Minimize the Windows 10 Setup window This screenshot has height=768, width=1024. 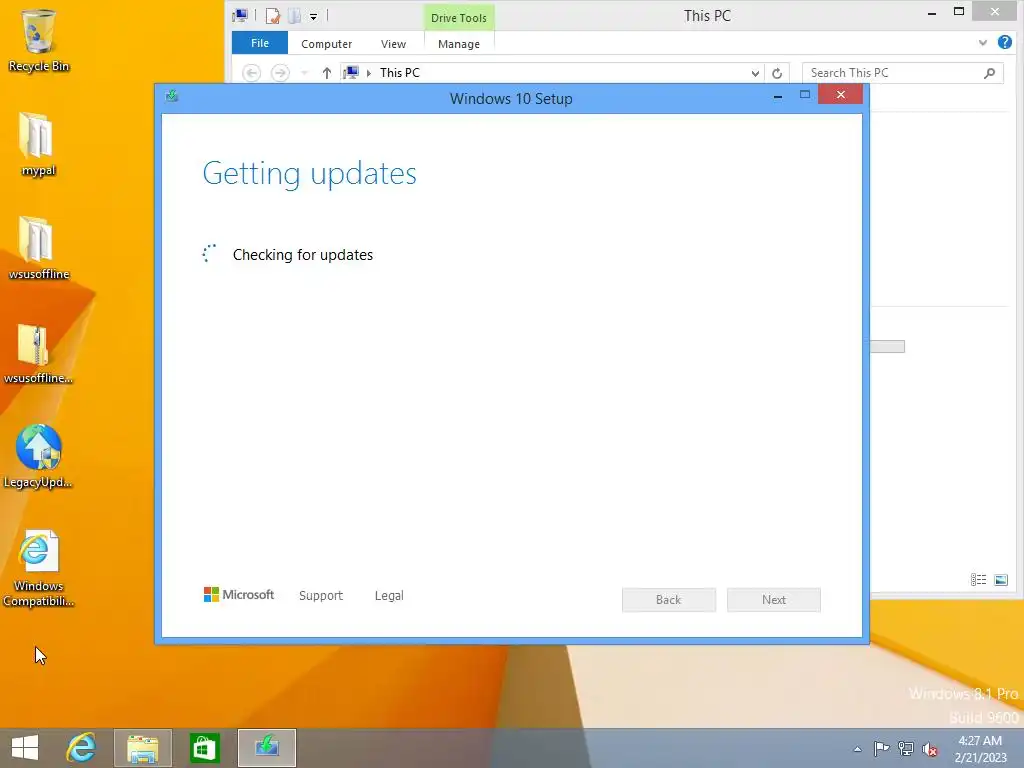click(x=778, y=97)
